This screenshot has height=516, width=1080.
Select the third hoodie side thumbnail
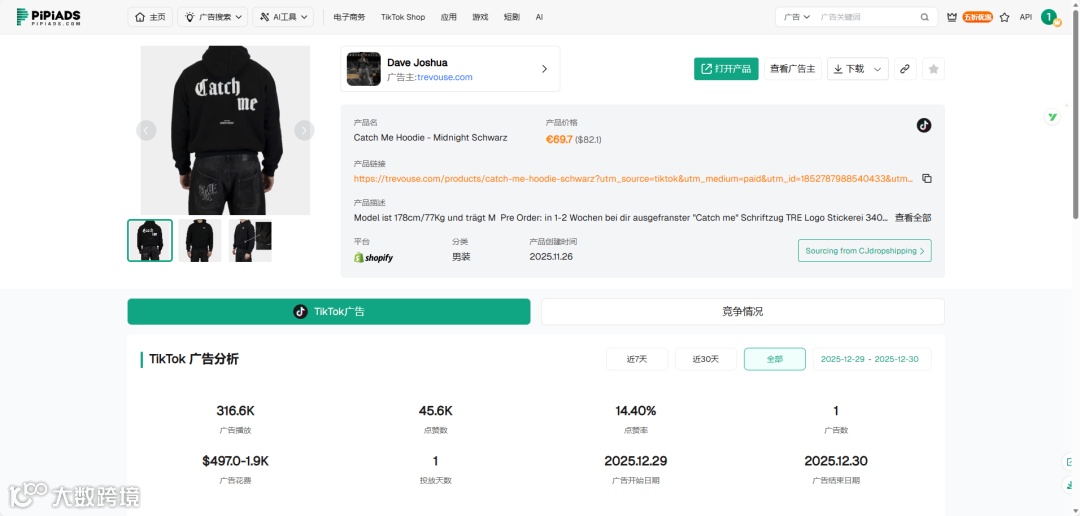point(250,240)
